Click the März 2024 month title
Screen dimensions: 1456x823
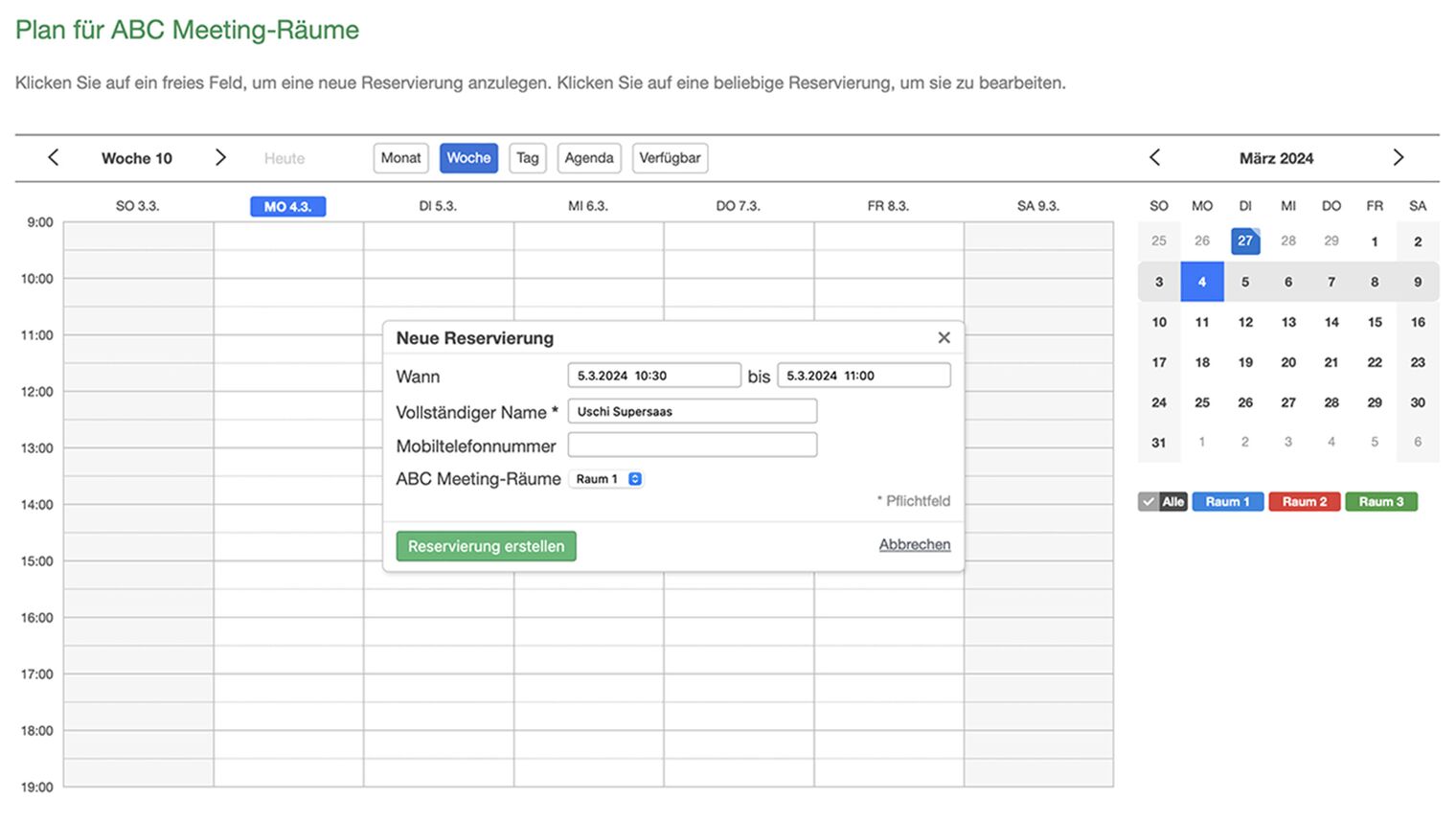(x=1276, y=158)
